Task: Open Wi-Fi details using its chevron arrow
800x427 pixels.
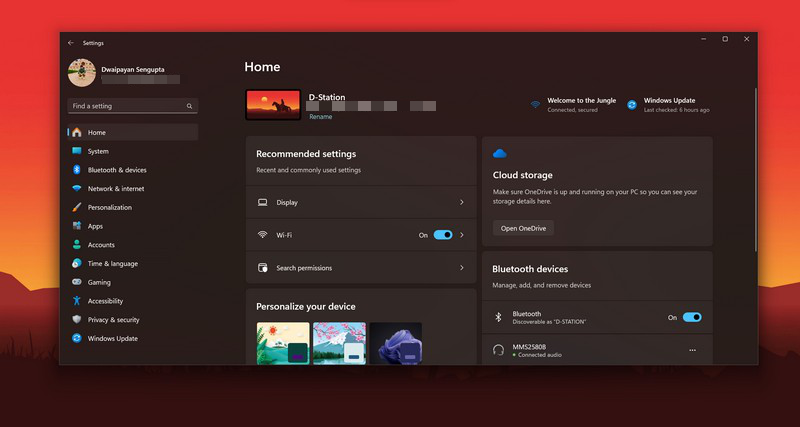Action: (461, 235)
